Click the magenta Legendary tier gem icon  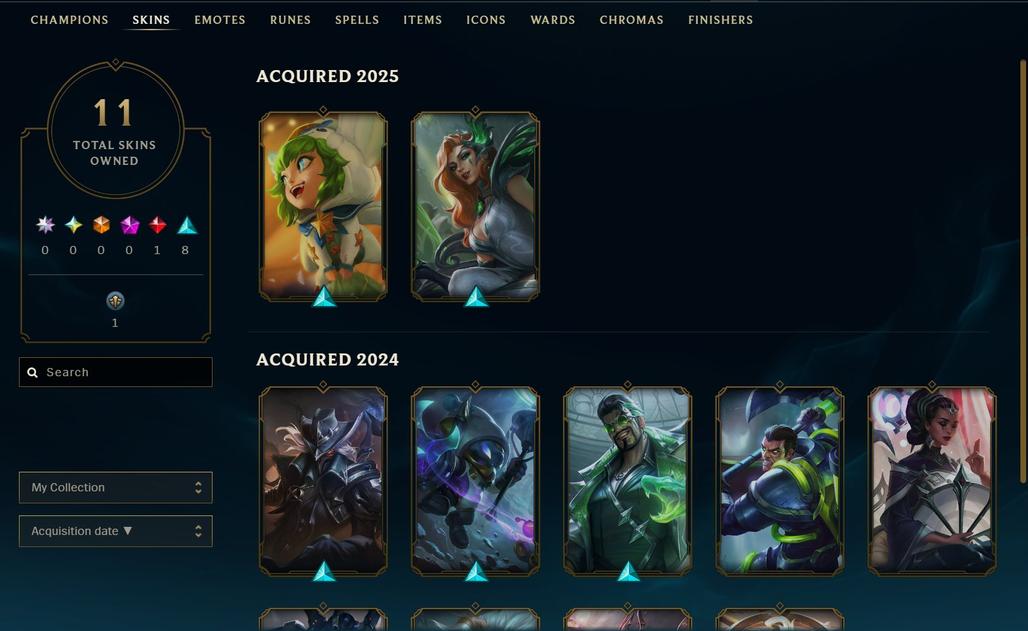(130, 225)
